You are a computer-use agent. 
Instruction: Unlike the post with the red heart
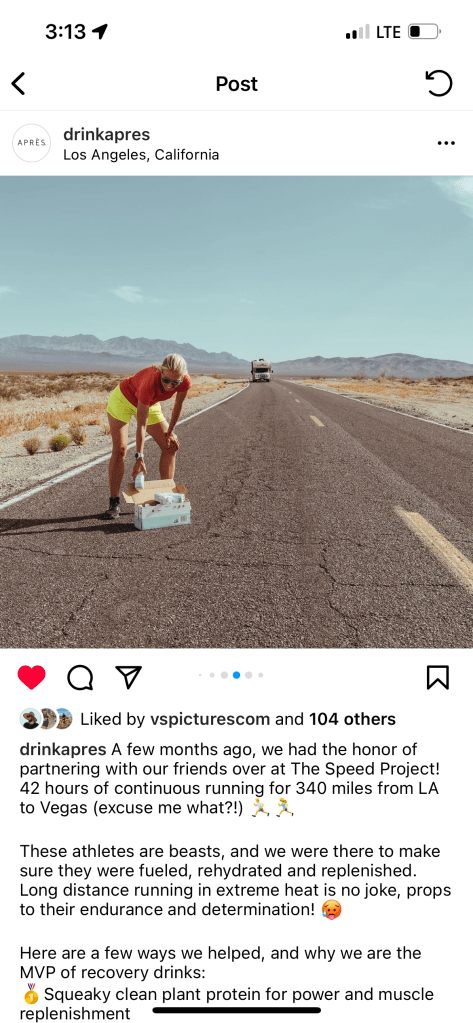tap(31, 677)
